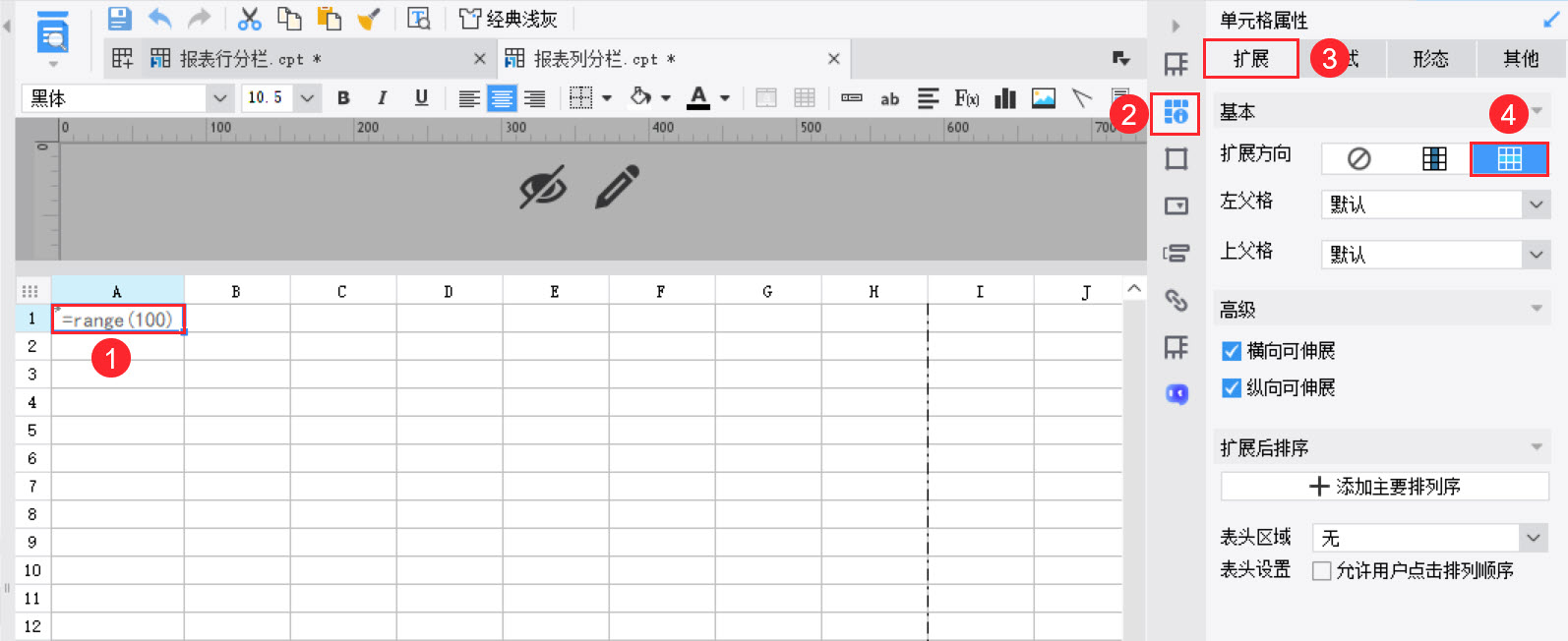Open the report preview icon
The image size is (1568, 641).
[52, 34]
